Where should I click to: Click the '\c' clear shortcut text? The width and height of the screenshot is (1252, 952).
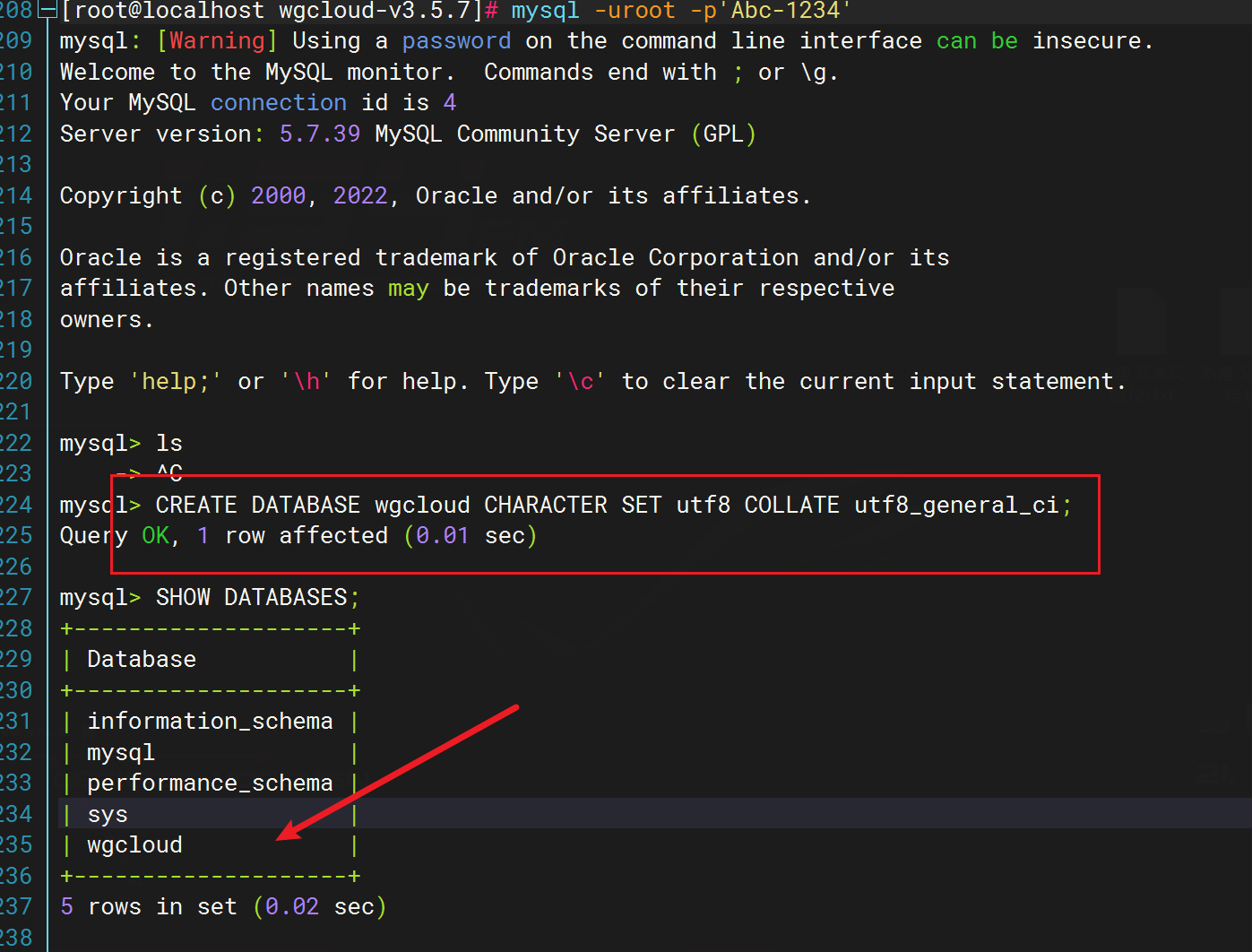(580, 382)
